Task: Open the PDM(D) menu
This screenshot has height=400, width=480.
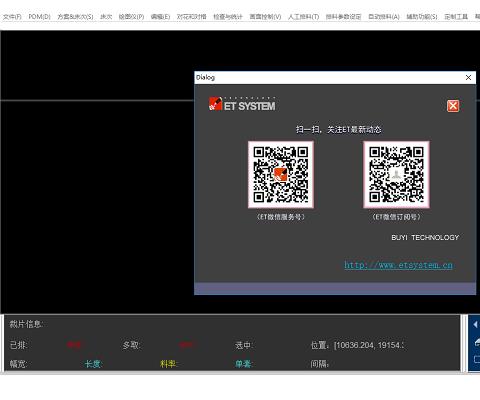Action: pyautogui.click(x=39, y=17)
